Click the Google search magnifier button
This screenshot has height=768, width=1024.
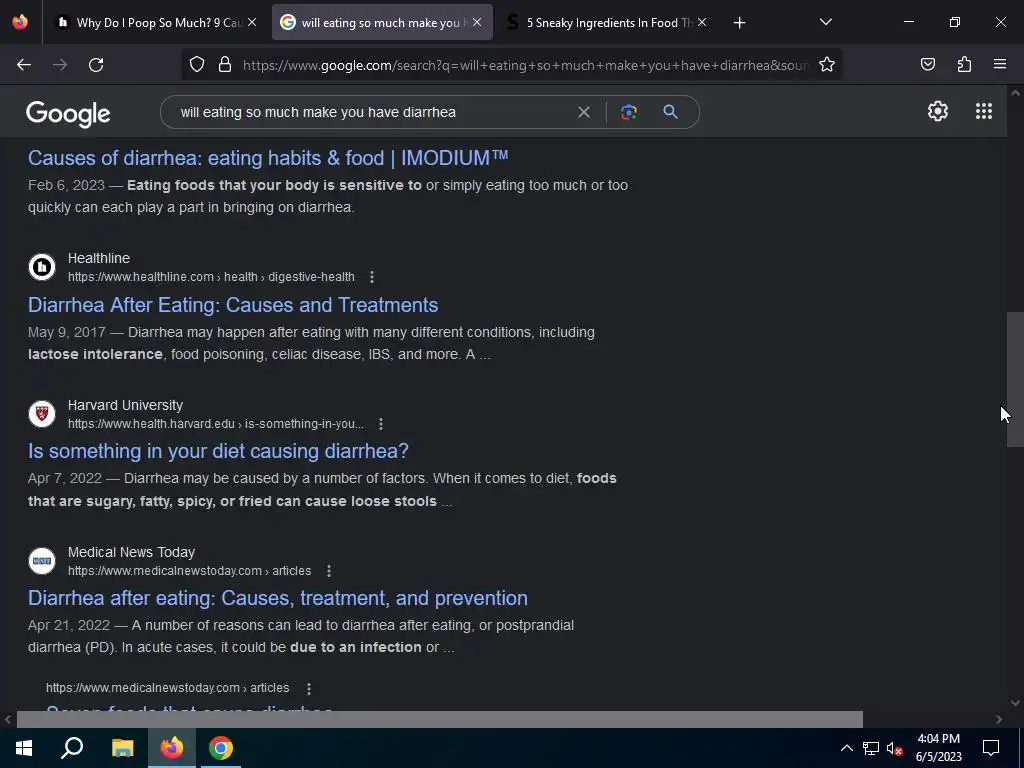coord(670,112)
